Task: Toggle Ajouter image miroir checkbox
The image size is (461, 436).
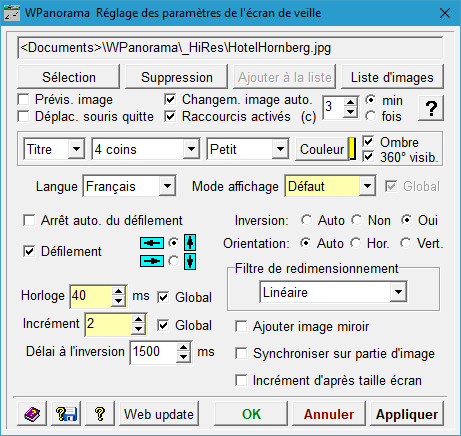Action: point(241,326)
